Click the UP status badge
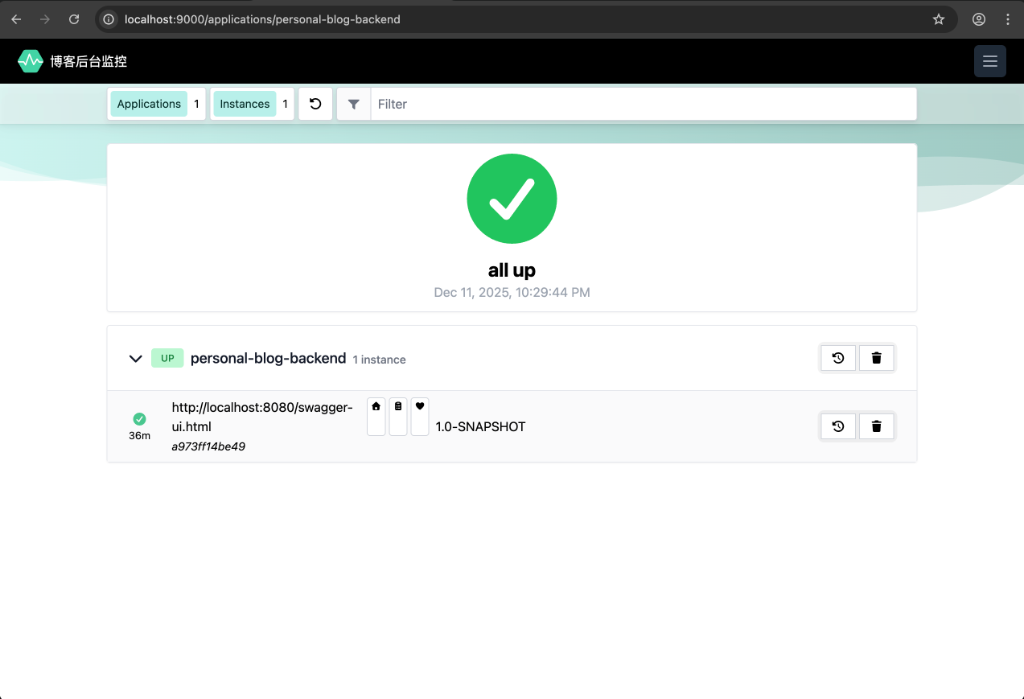Image resolution: width=1024 pixels, height=699 pixels. (167, 358)
